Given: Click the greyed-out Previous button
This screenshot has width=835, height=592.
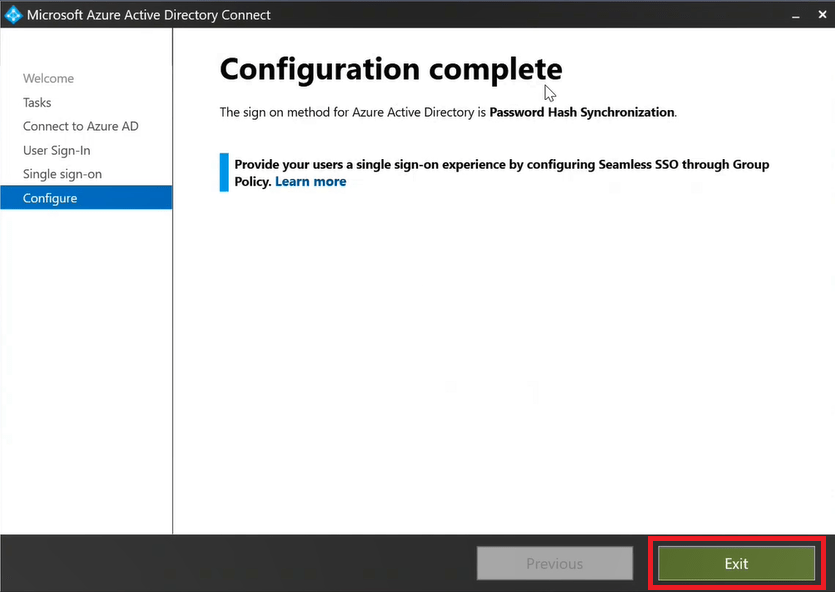Looking at the screenshot, I should click(554, 564).
